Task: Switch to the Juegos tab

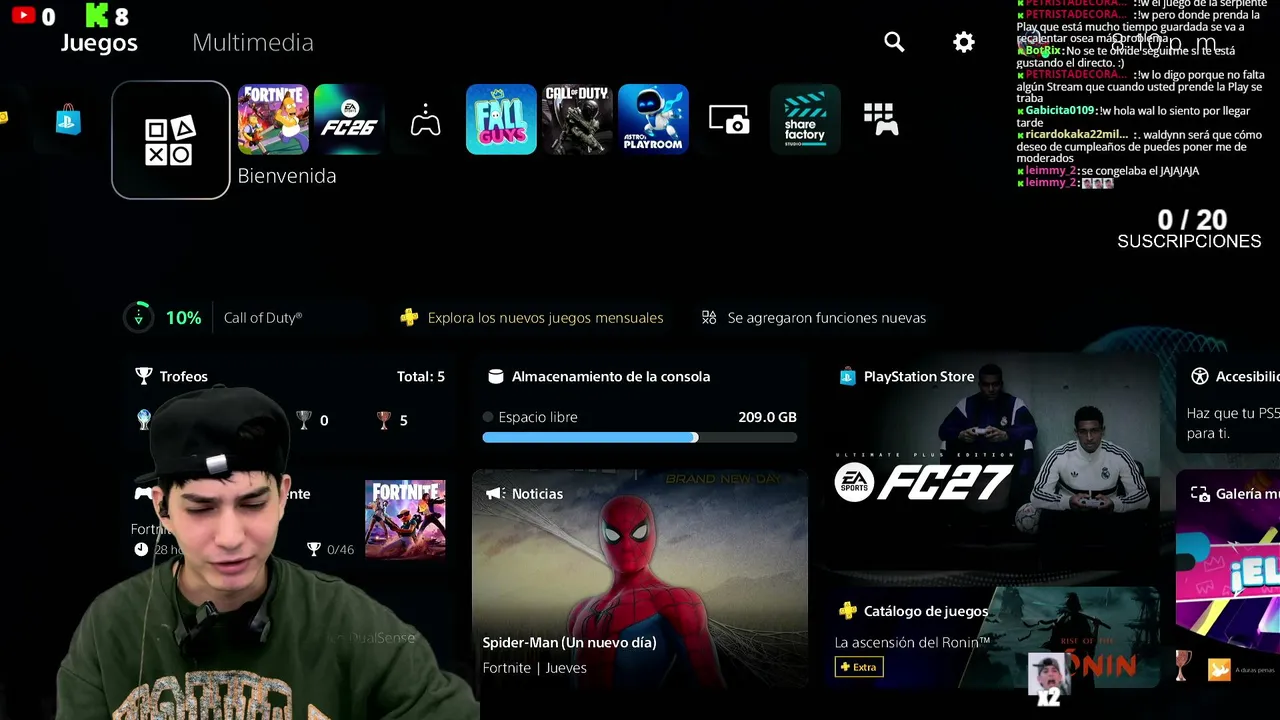Action: [99, 42]
